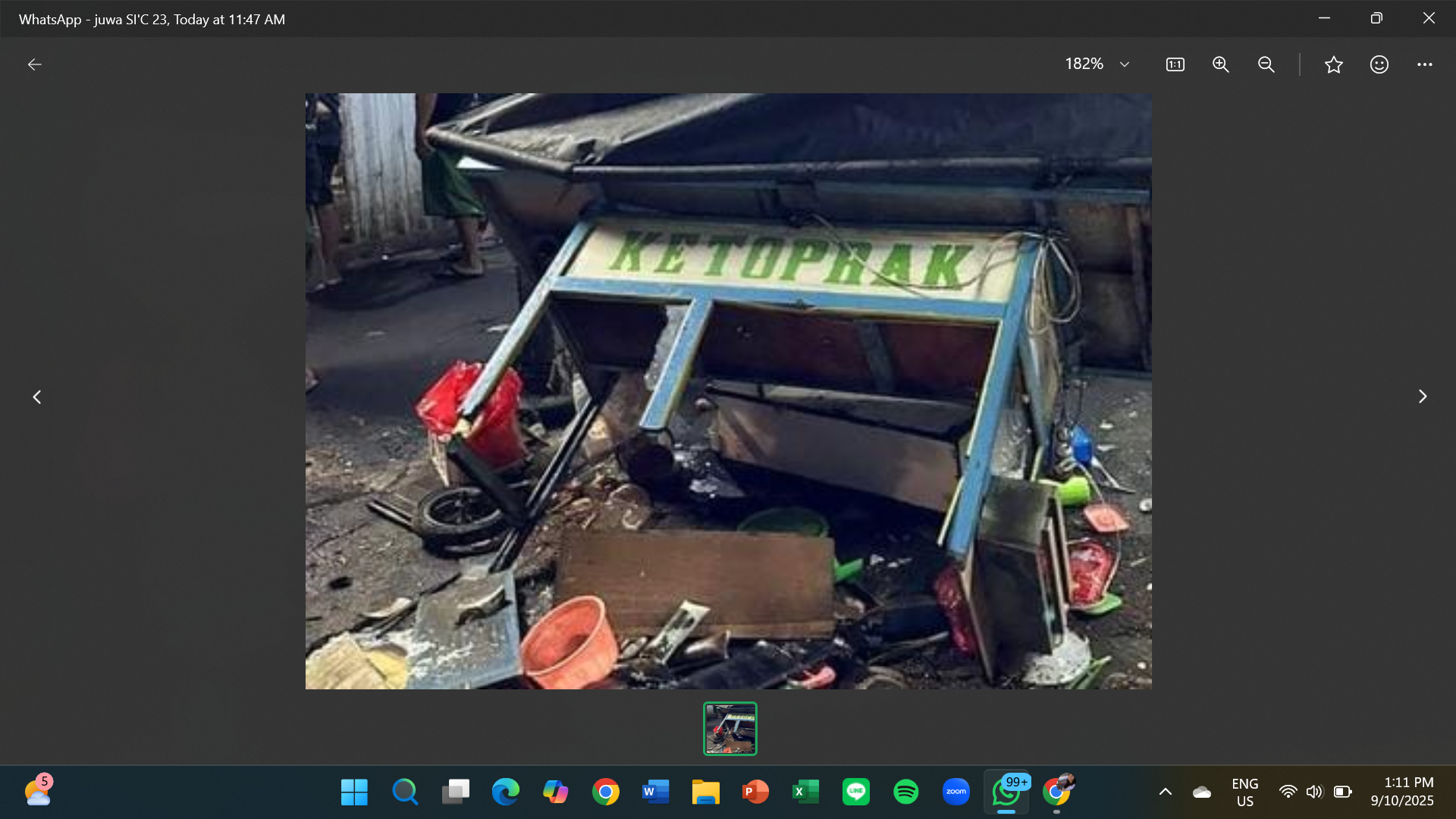The height and width of the screenshot is (819, 1456).
Task: Open Windows Search from taskbar
Action: click(x=405, y=792)
